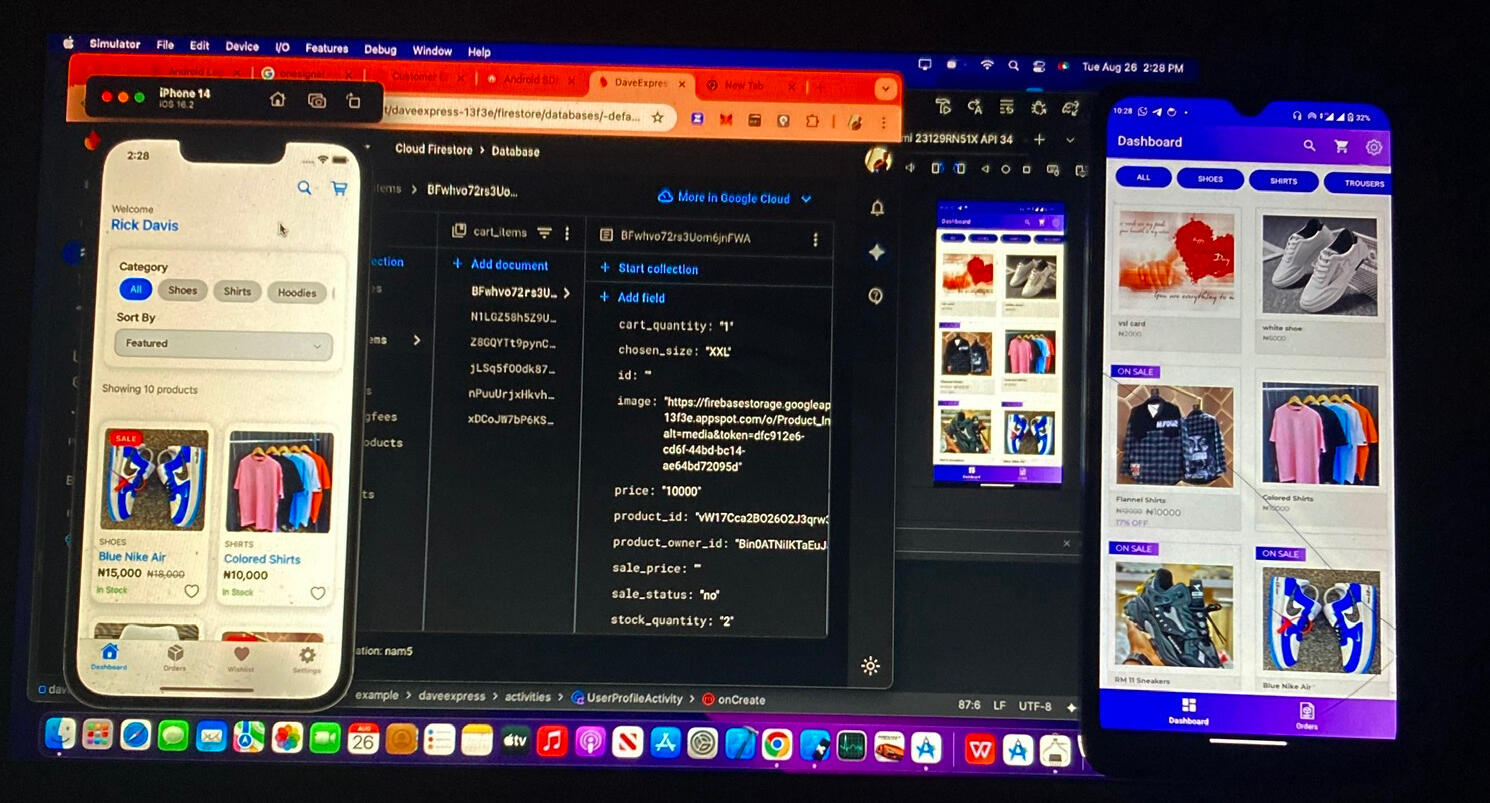Screen dimensions: 1490x803
Task: Rotate the iPhone 14 simulator device
Action: coord(353,100)
